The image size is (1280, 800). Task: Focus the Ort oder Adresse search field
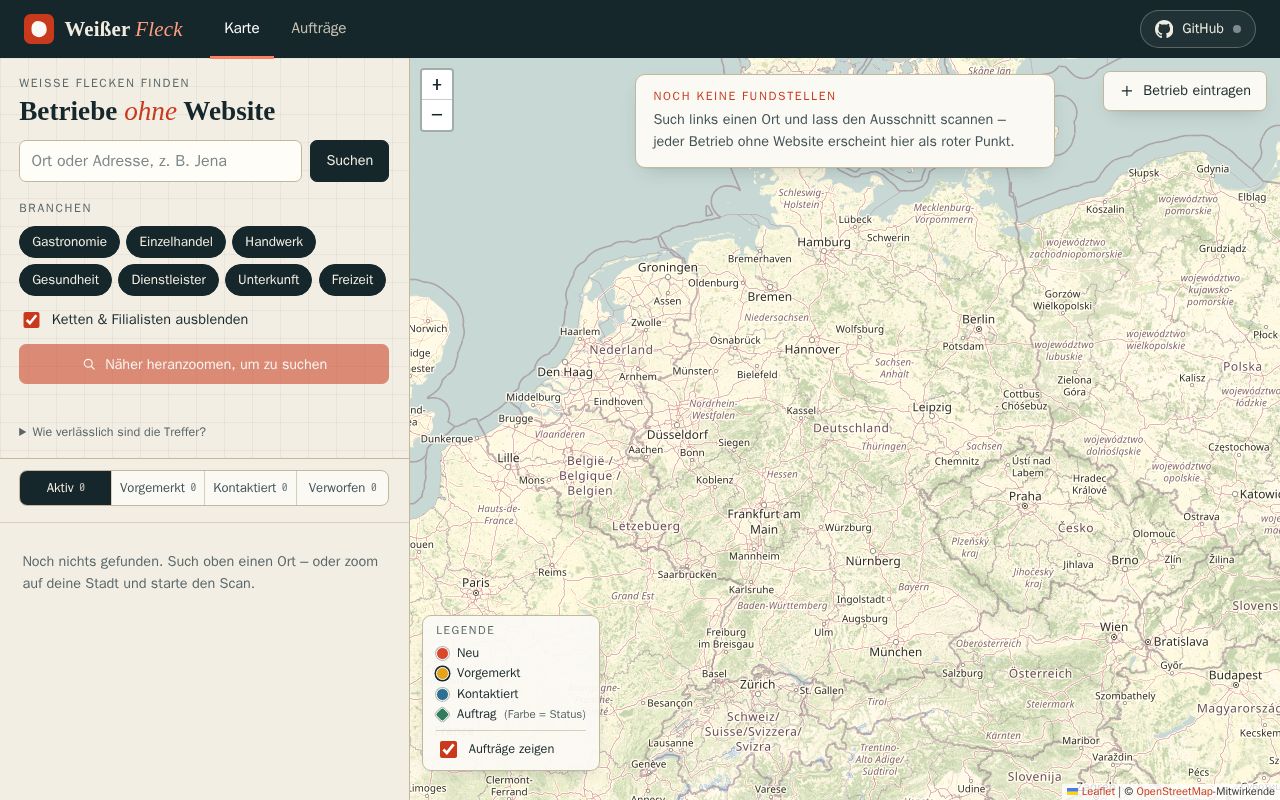(x=160, y=161)
